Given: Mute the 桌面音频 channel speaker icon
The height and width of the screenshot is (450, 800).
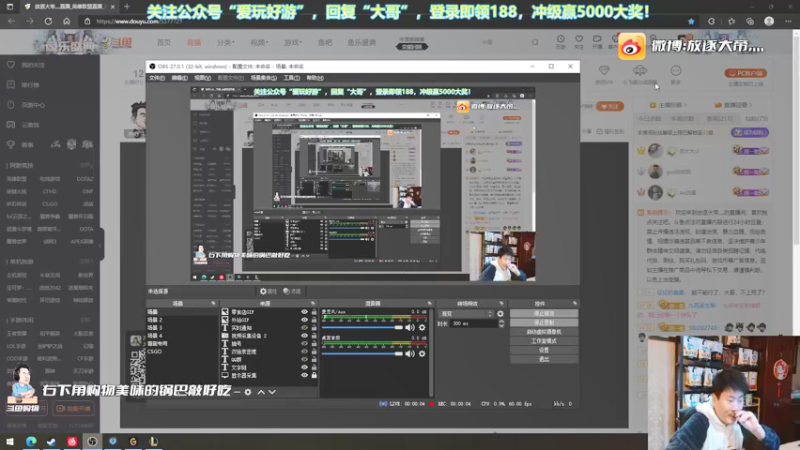Looking at the screenshot, I should 410,354.
